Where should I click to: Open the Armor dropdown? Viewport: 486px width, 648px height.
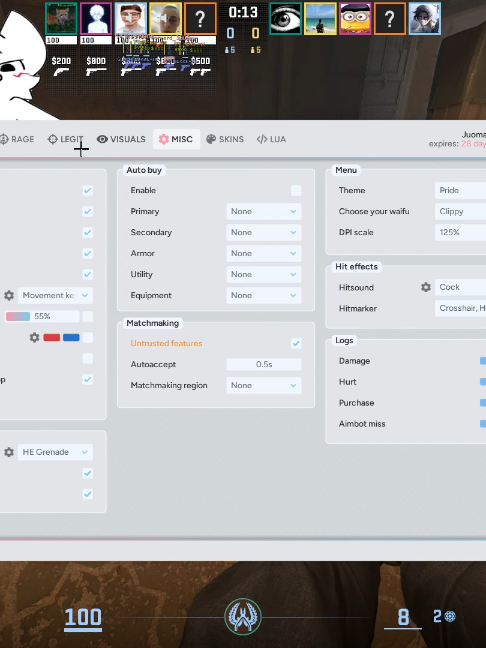(x=264, y=253)
